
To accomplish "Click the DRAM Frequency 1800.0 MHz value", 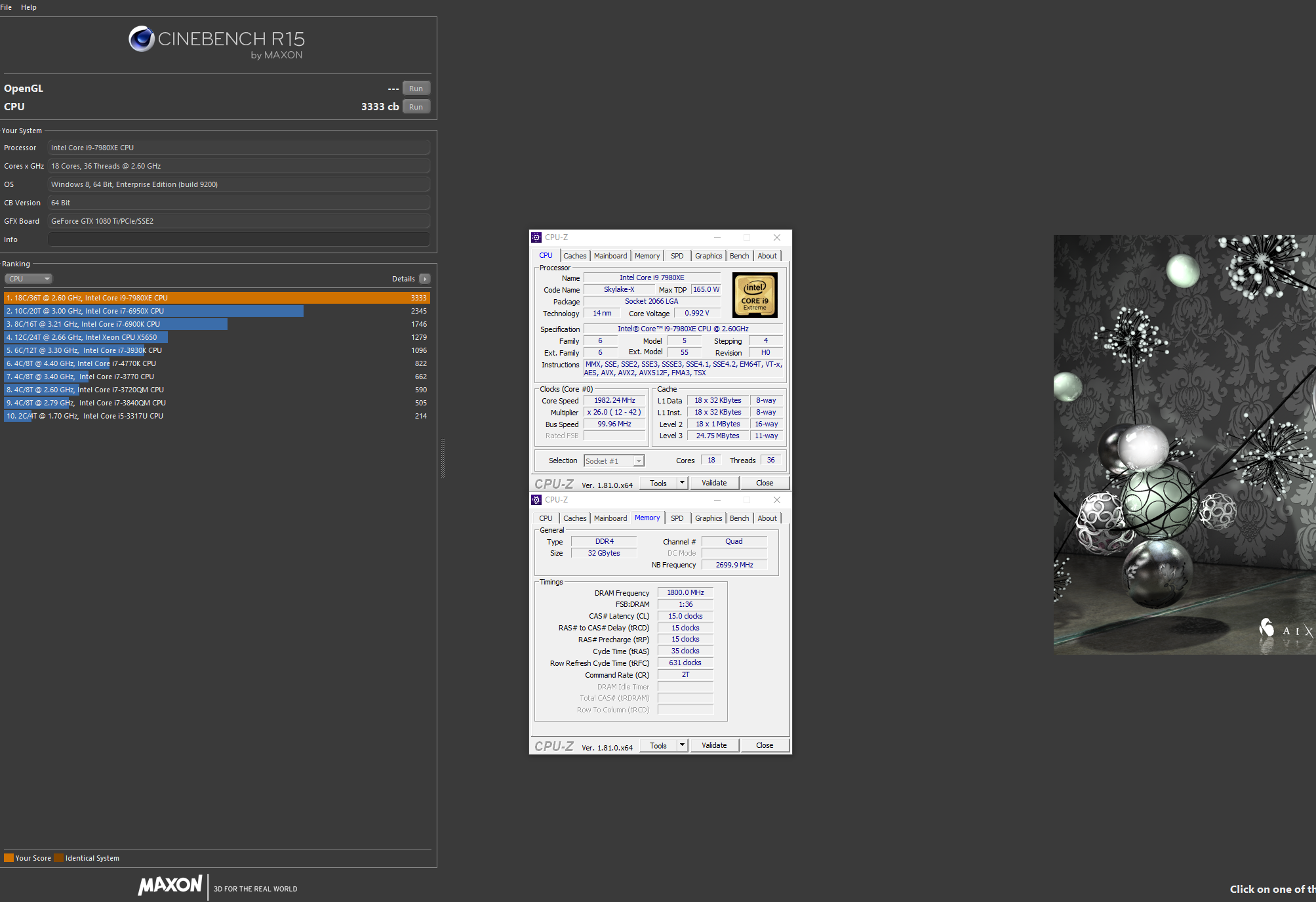I will (x=685, y=592).
